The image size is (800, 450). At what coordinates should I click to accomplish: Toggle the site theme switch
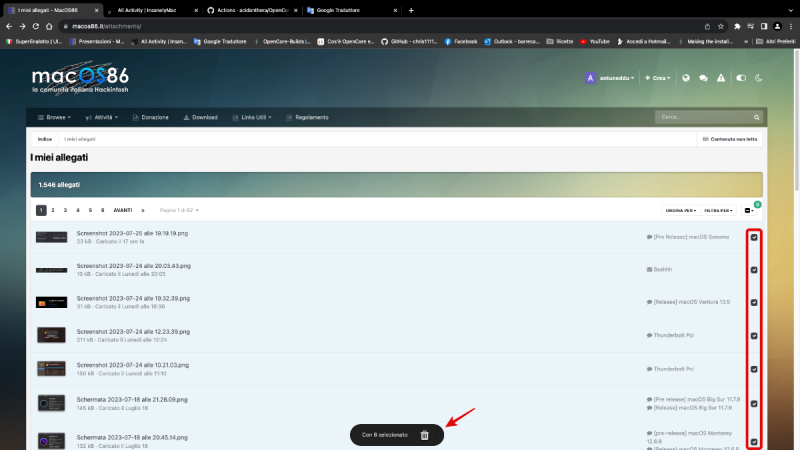tap(741, 78)
